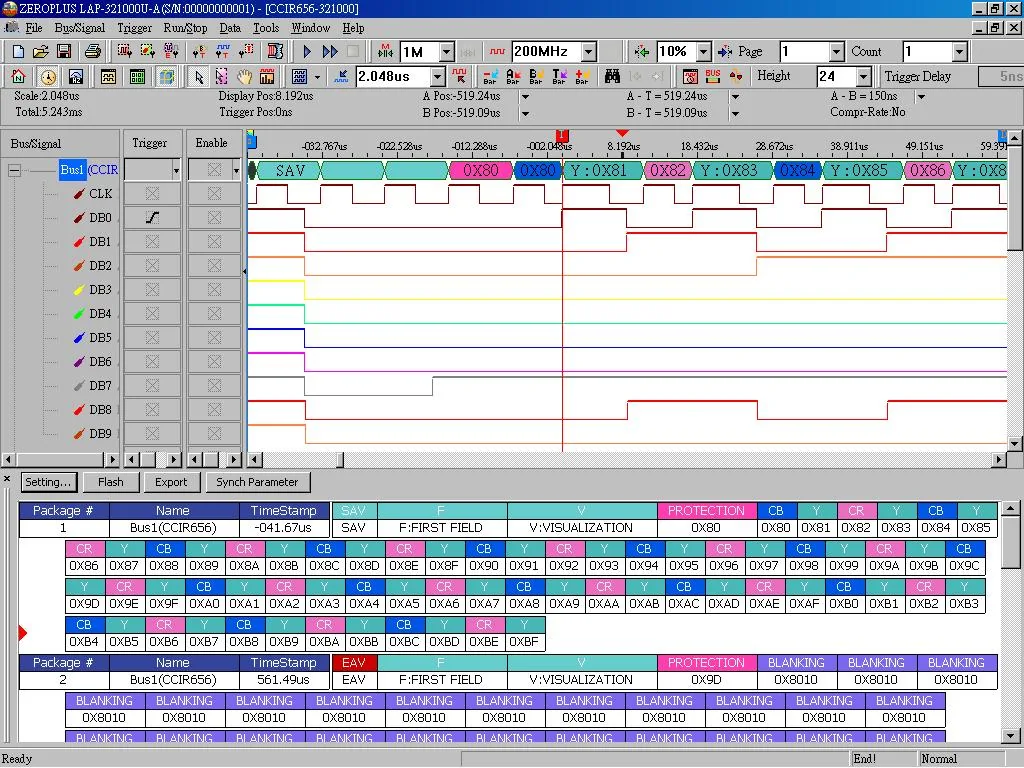The height and width of the screenshot is (768, 1024).
Task: Click the Export button
Action: coord(171,482)
